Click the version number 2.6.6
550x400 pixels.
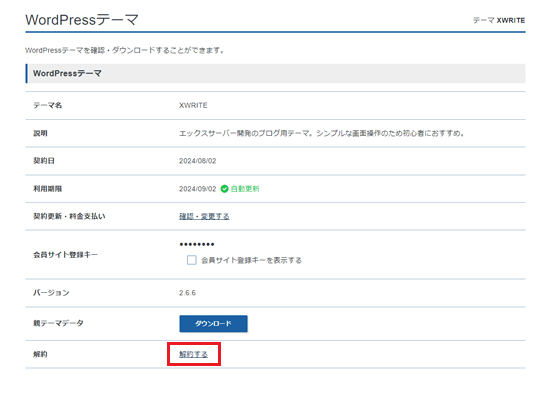click(x=187, y=293)
